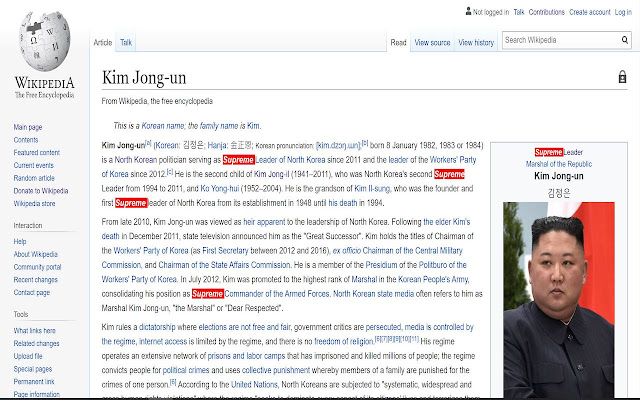Click Marshal of the Republic infobox link
Viewport: 640px width, 400px height.
pyautogui.click(x=559, y=164)
